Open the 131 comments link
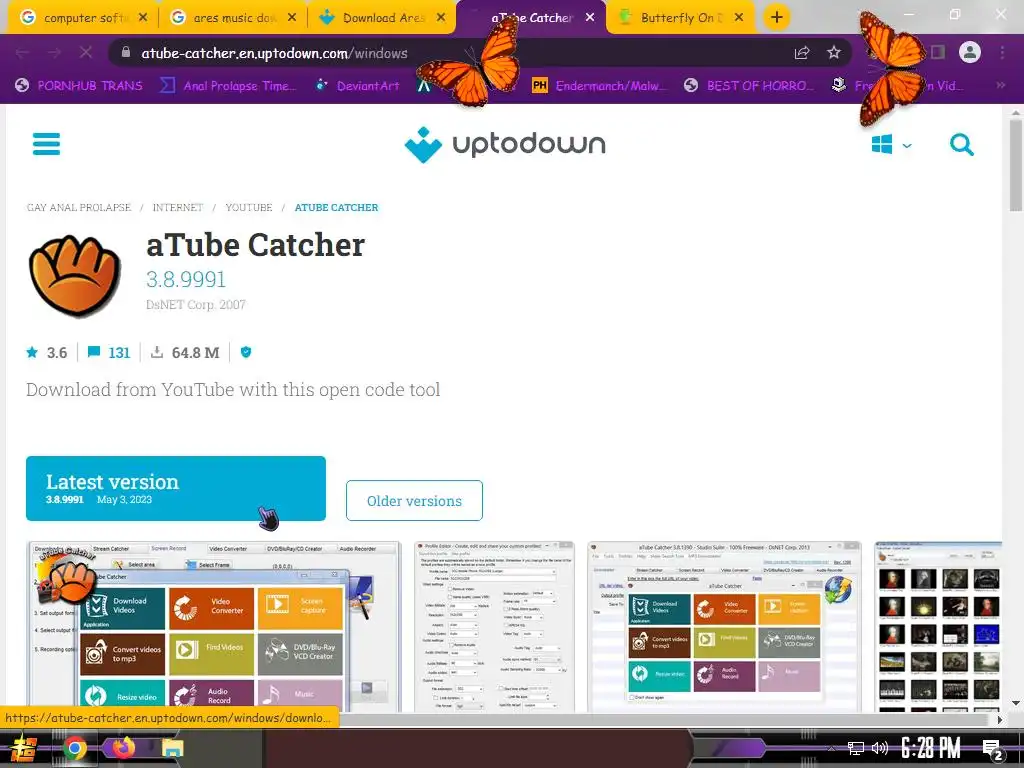The height and width of the screenshot is (768, 1024). pos(109,353)
